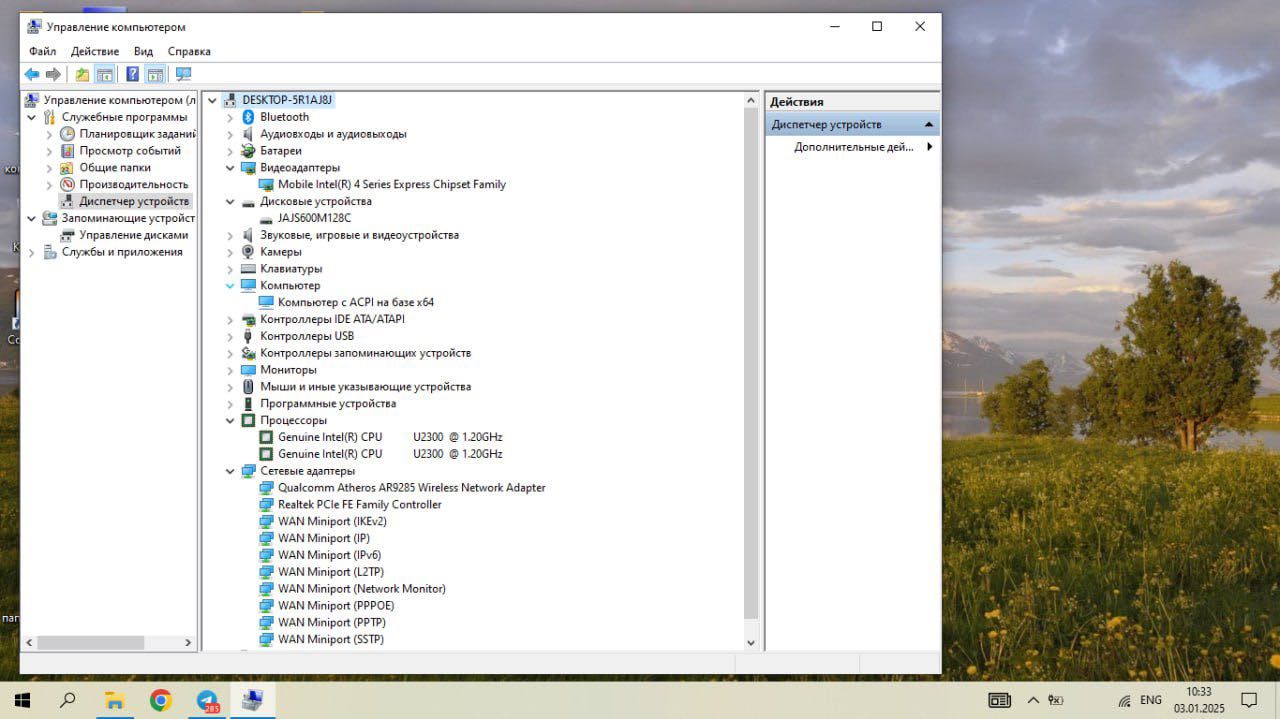Click the Up One Level folder icon
This screenshot has width=1280, height=719.
[x=82, y=74]
